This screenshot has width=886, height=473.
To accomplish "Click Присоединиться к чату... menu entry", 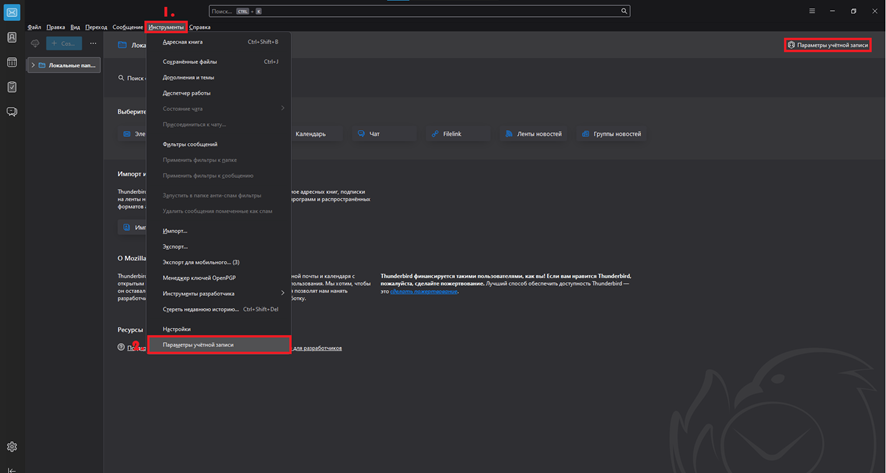I will (219, 124).
